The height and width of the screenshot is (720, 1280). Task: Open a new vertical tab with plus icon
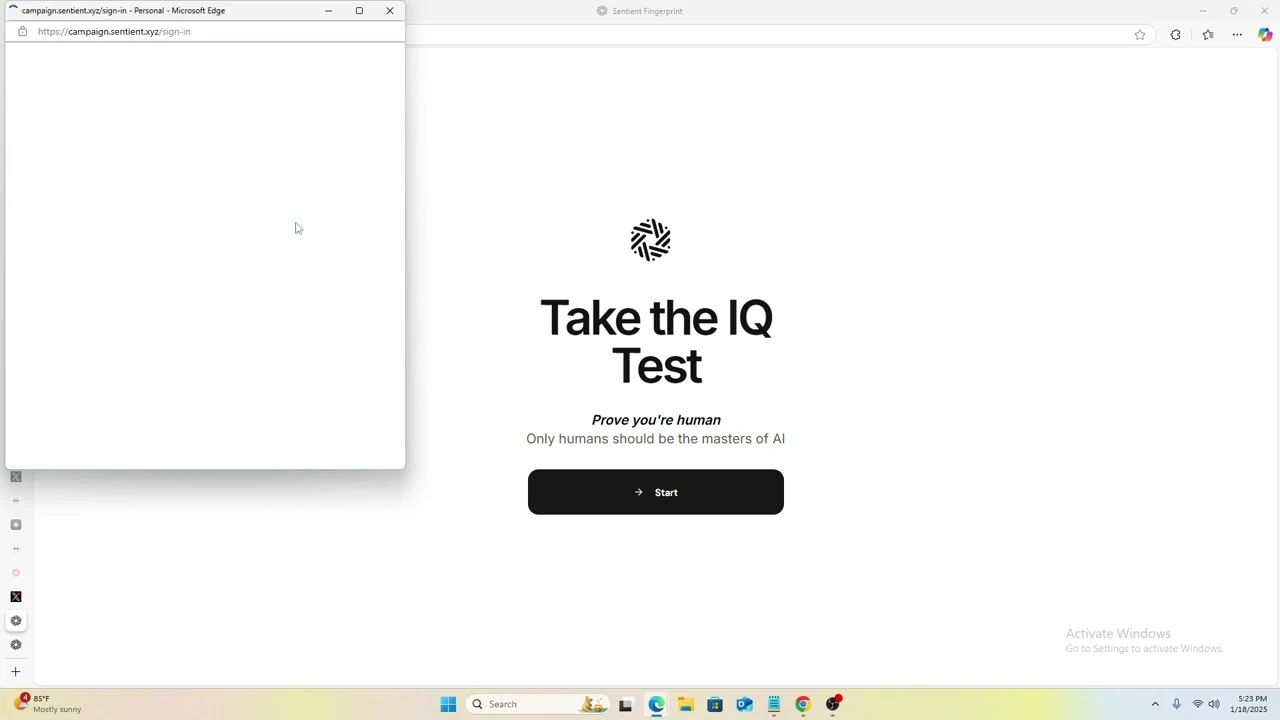pyautogui.click(x=15, y=672)
